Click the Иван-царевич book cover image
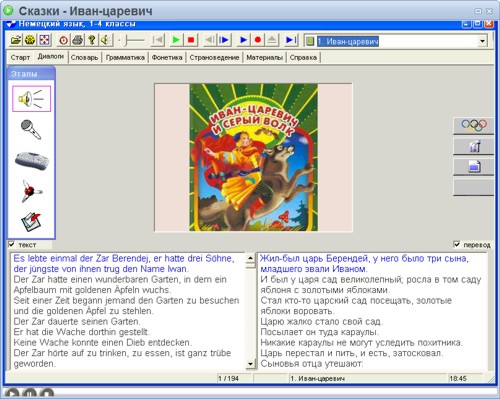 click(x=253, y=157)
